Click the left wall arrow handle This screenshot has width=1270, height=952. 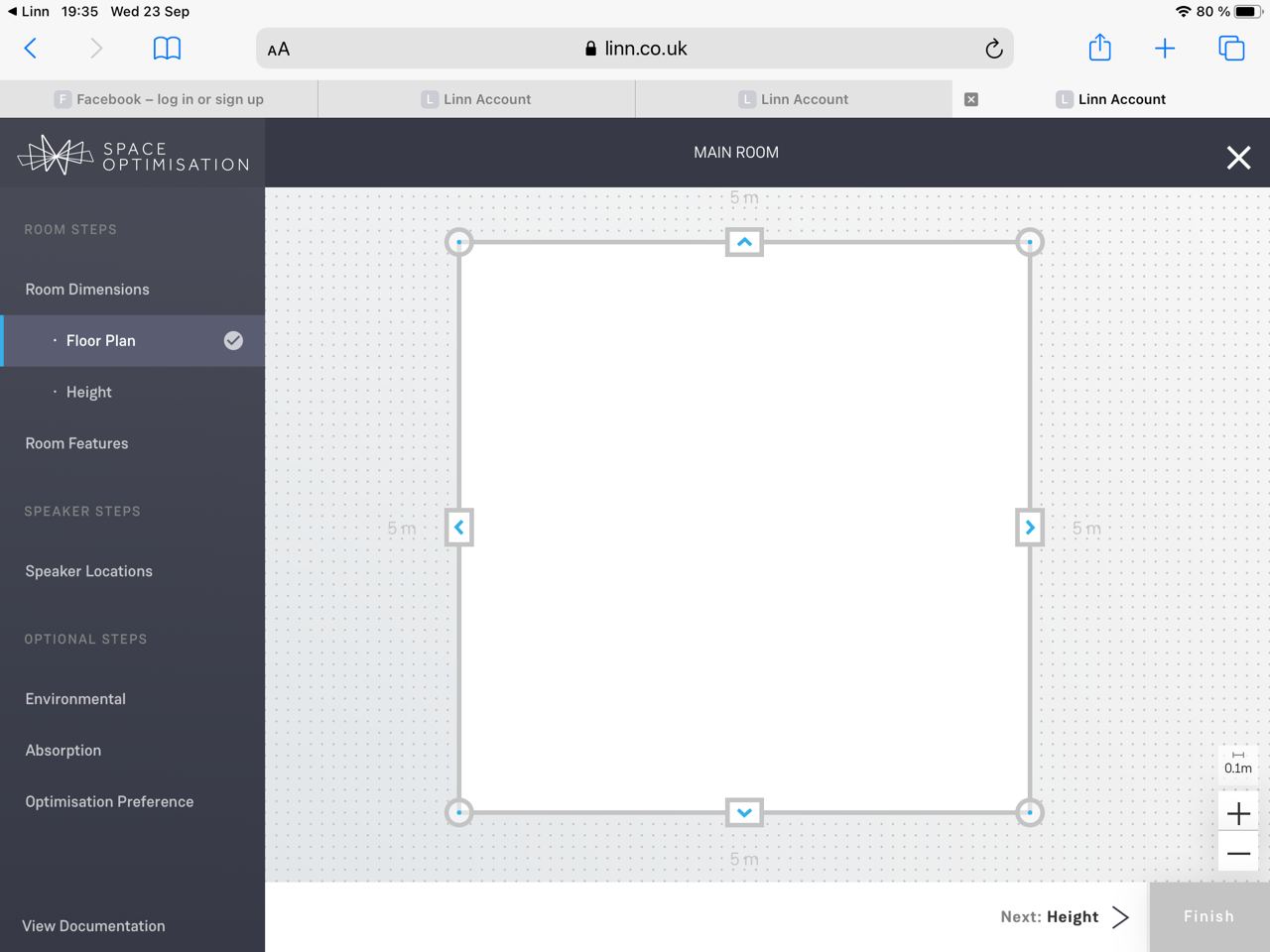(458, 528)
